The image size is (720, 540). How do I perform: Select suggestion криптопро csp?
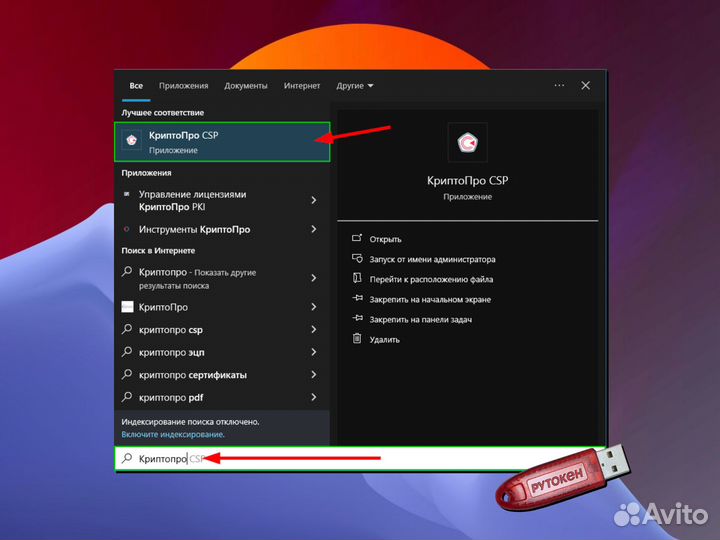click(222, 330)
